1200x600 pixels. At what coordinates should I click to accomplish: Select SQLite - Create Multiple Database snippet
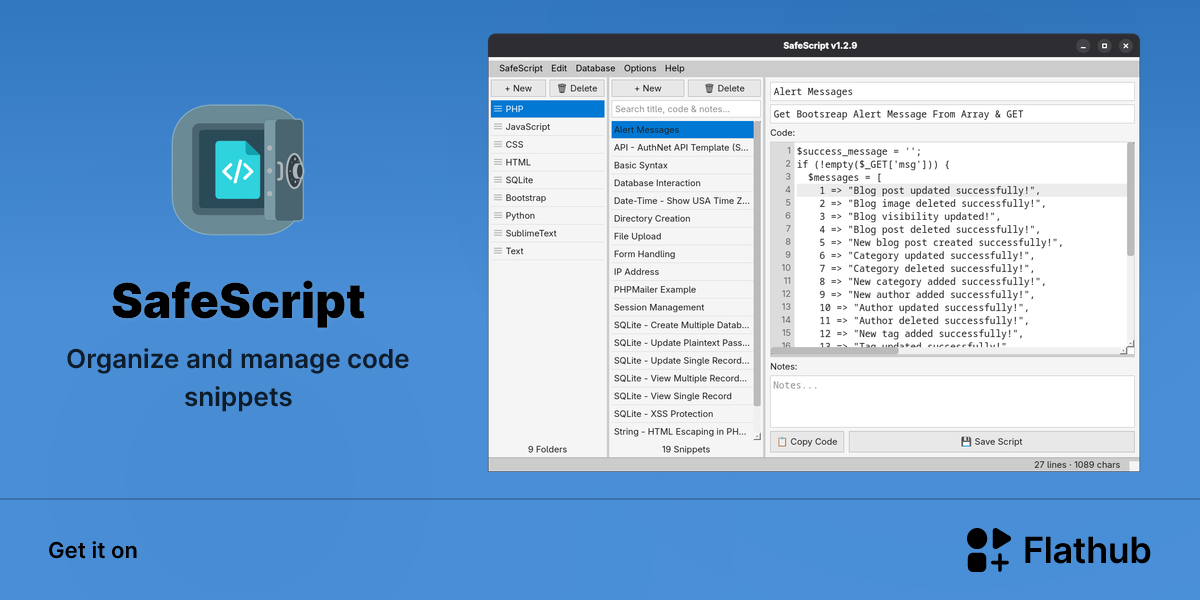pos(682,325)
